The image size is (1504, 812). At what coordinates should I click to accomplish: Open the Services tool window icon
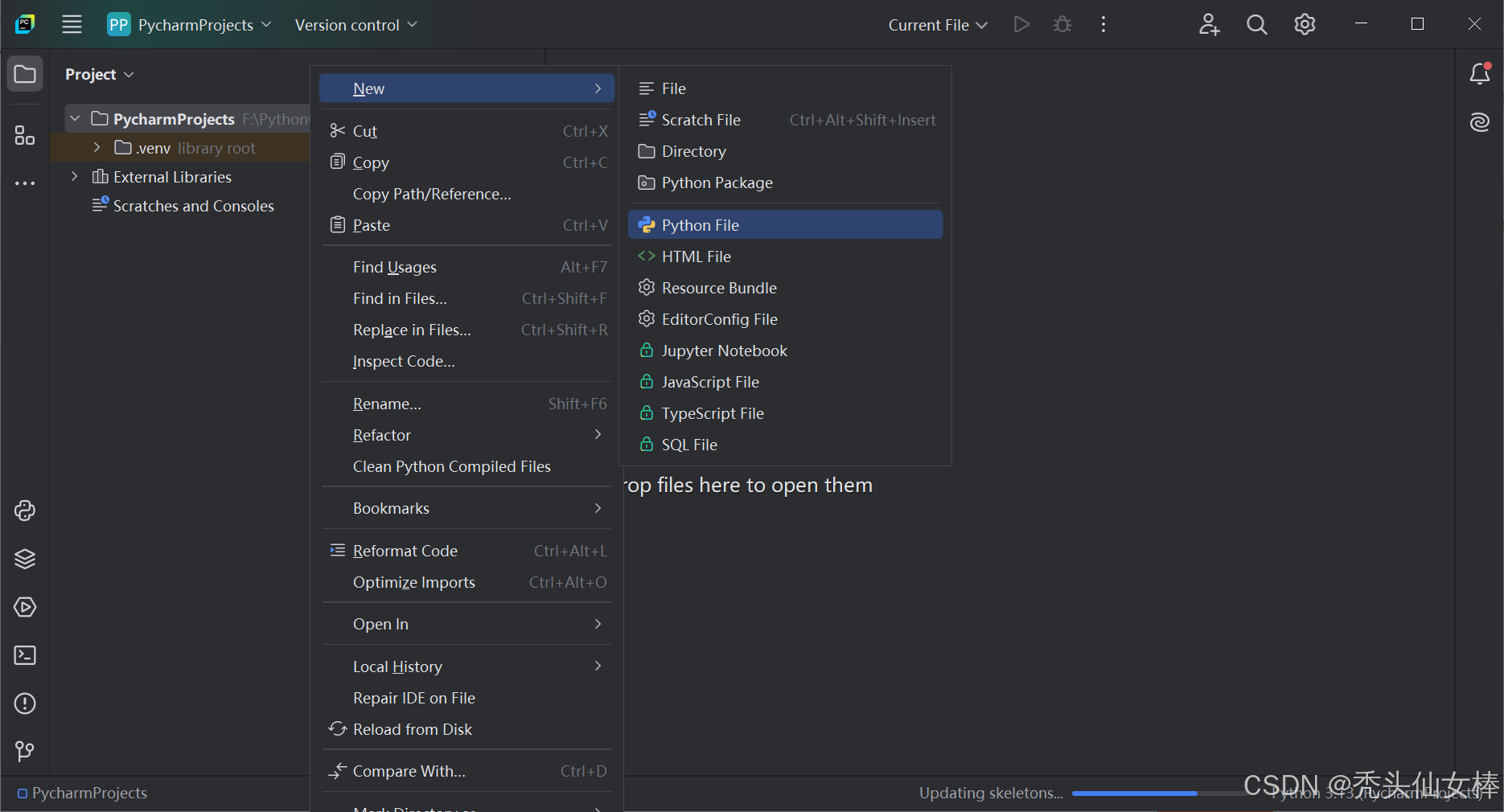point(25,607)
